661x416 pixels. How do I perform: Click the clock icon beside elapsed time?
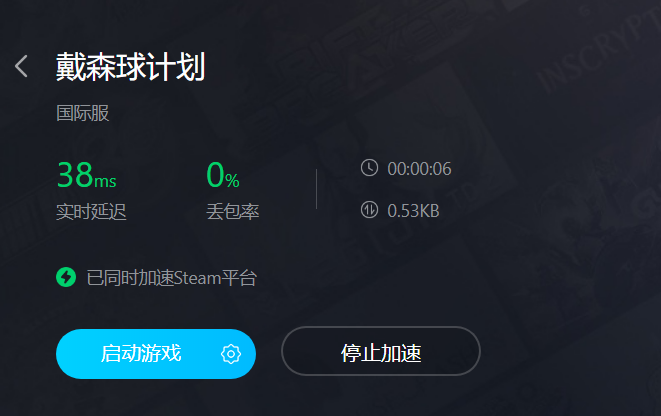[x=369, y=168]
